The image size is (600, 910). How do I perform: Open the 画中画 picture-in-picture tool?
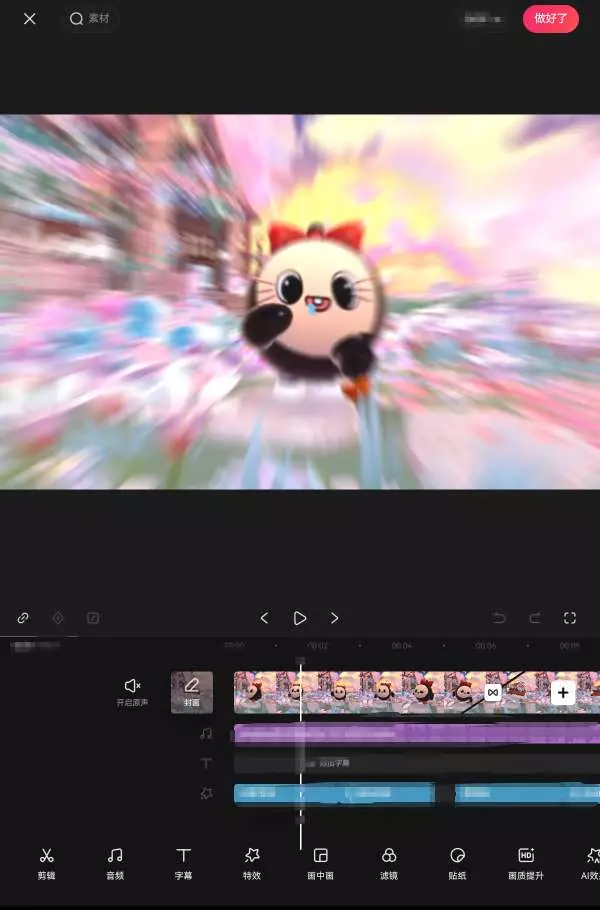(320, 864)
